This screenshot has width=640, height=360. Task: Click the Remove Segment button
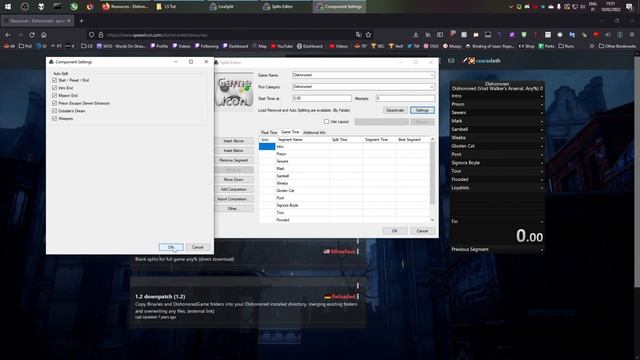[x=233, y=160]
